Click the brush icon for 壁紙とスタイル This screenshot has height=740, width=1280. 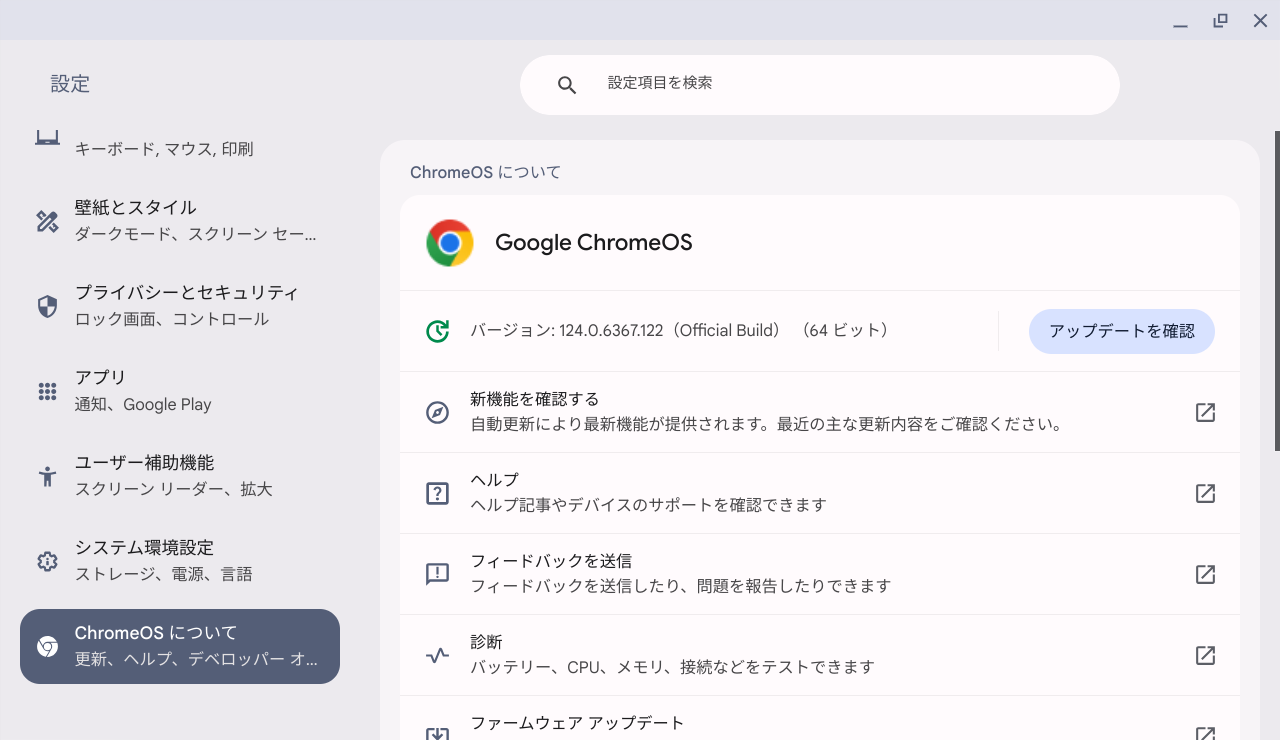[47, 221]
